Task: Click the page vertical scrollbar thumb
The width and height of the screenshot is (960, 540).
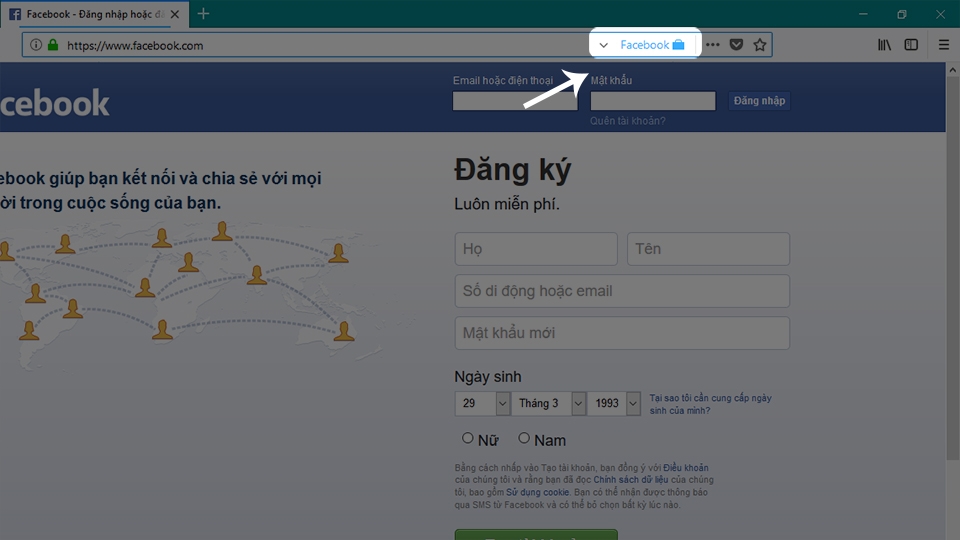Action: 953,269
